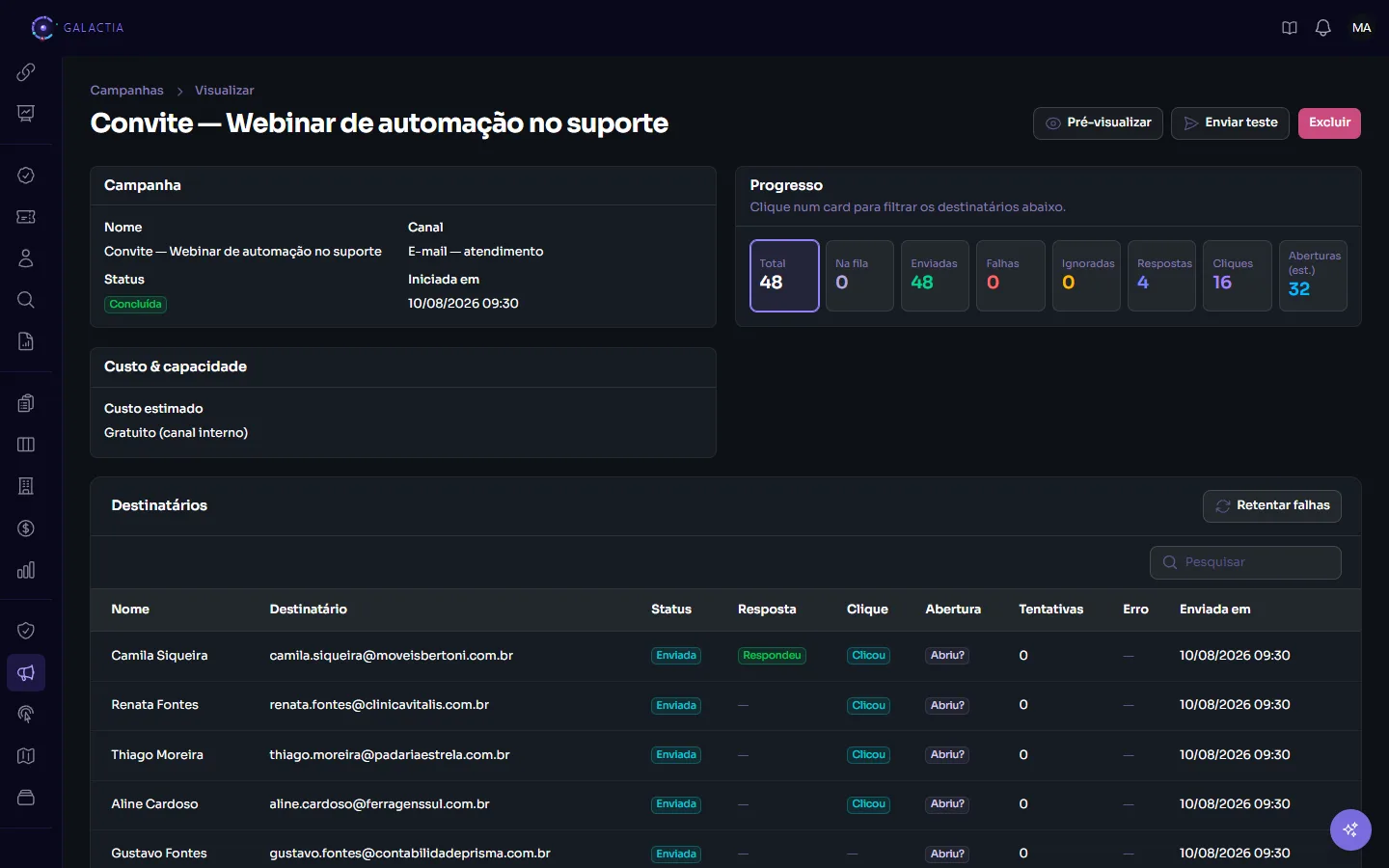The image size is (1389, 868).
Task: Open the MA user avatar menu
Action: (x=1361, y=28)
